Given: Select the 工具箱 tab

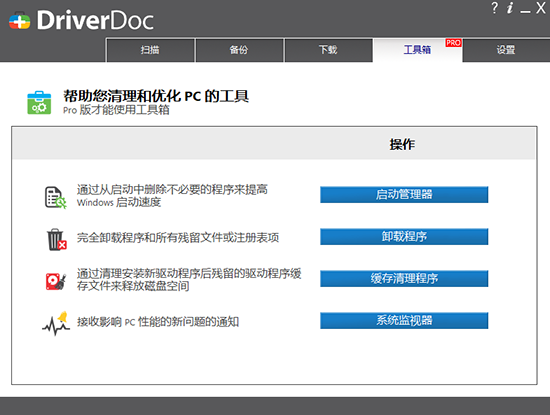Looking at the screenshot, I should coord(417,50).
